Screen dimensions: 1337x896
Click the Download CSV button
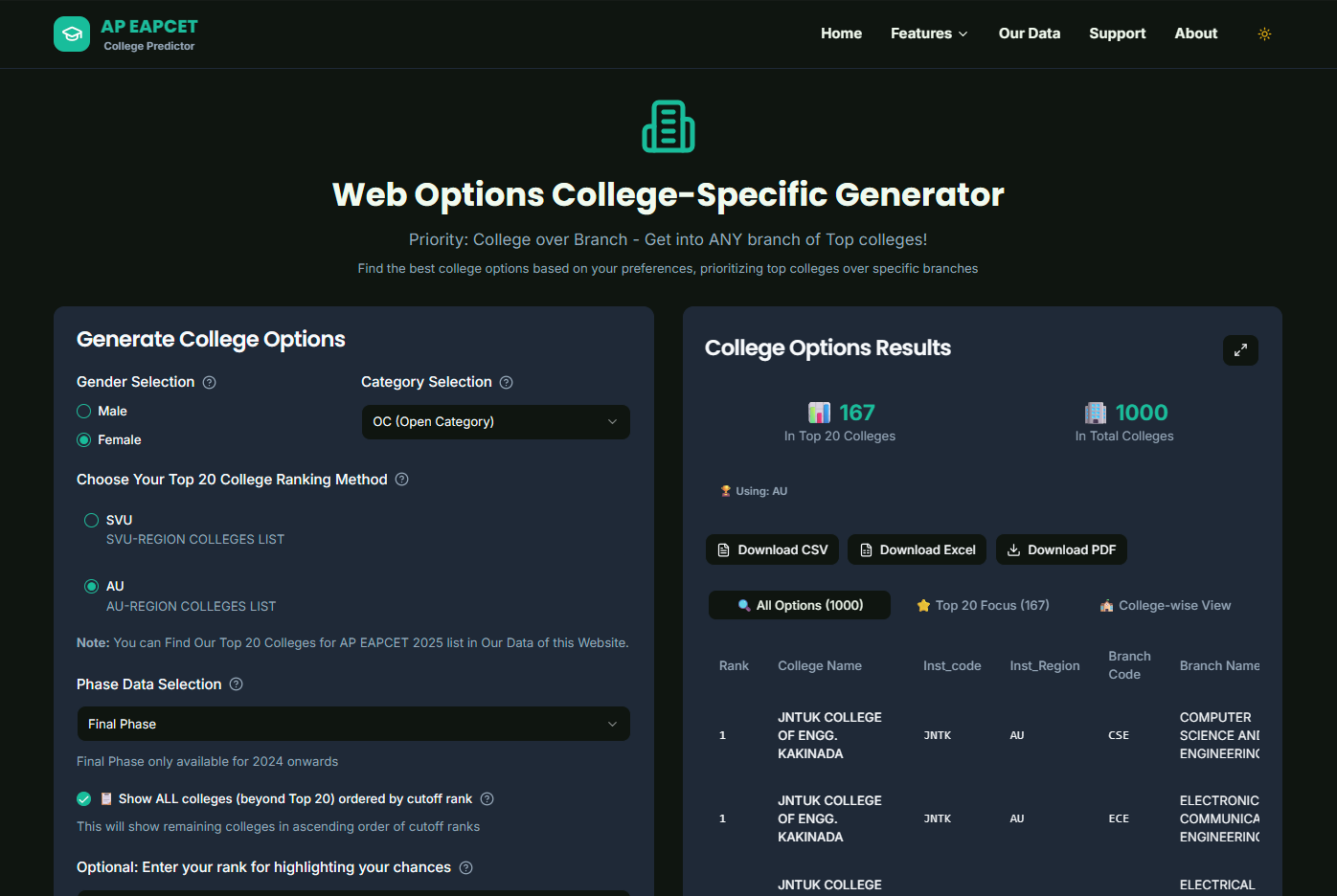[x=772, y=549]
